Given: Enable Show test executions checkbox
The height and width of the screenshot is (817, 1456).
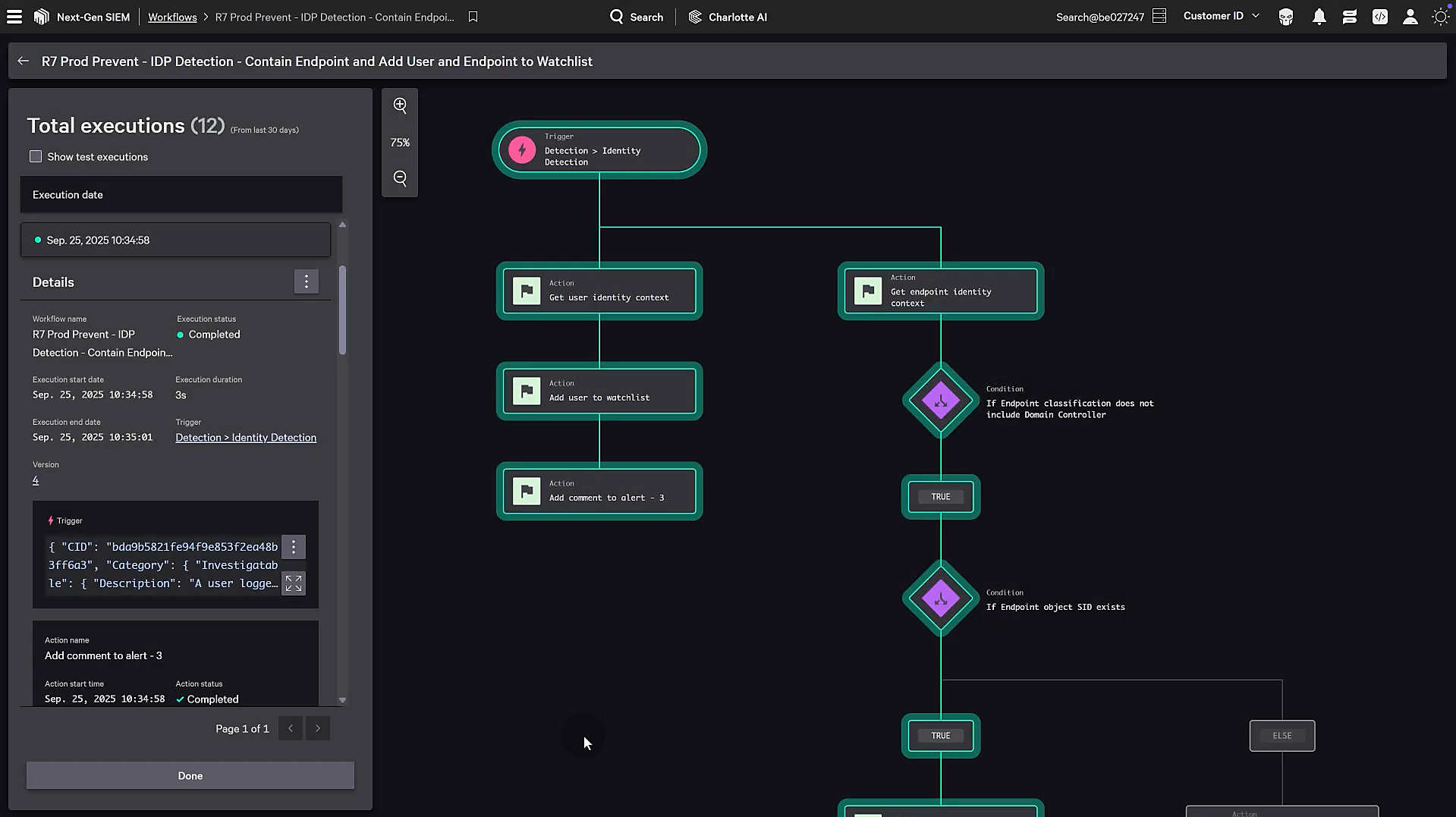Looking at the screenshot, I should point(36,156).
